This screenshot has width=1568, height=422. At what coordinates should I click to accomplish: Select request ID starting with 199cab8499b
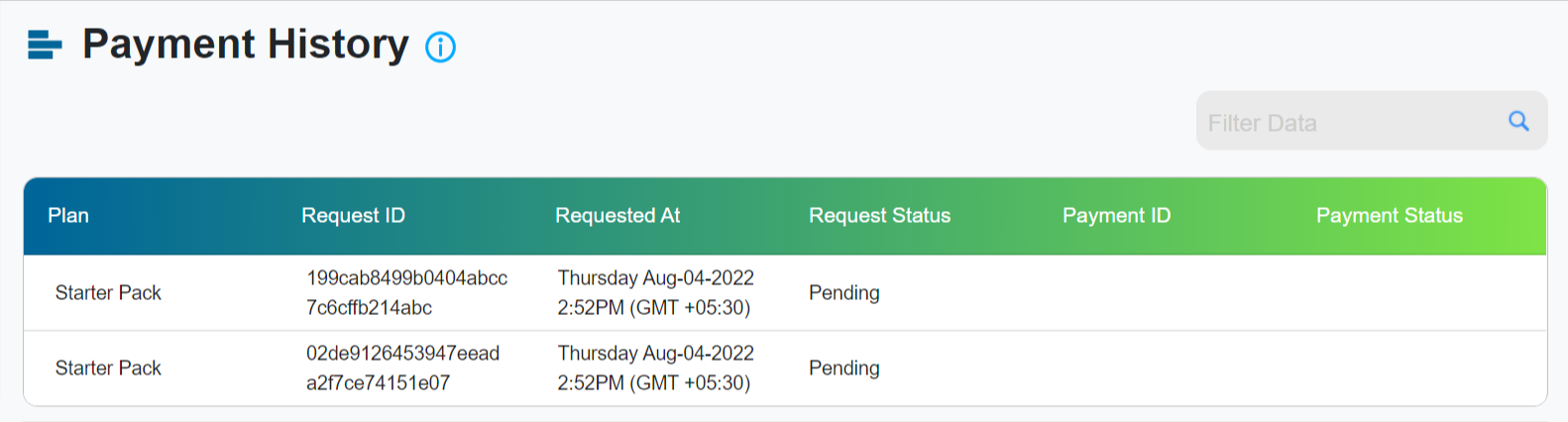pos(406,292)
